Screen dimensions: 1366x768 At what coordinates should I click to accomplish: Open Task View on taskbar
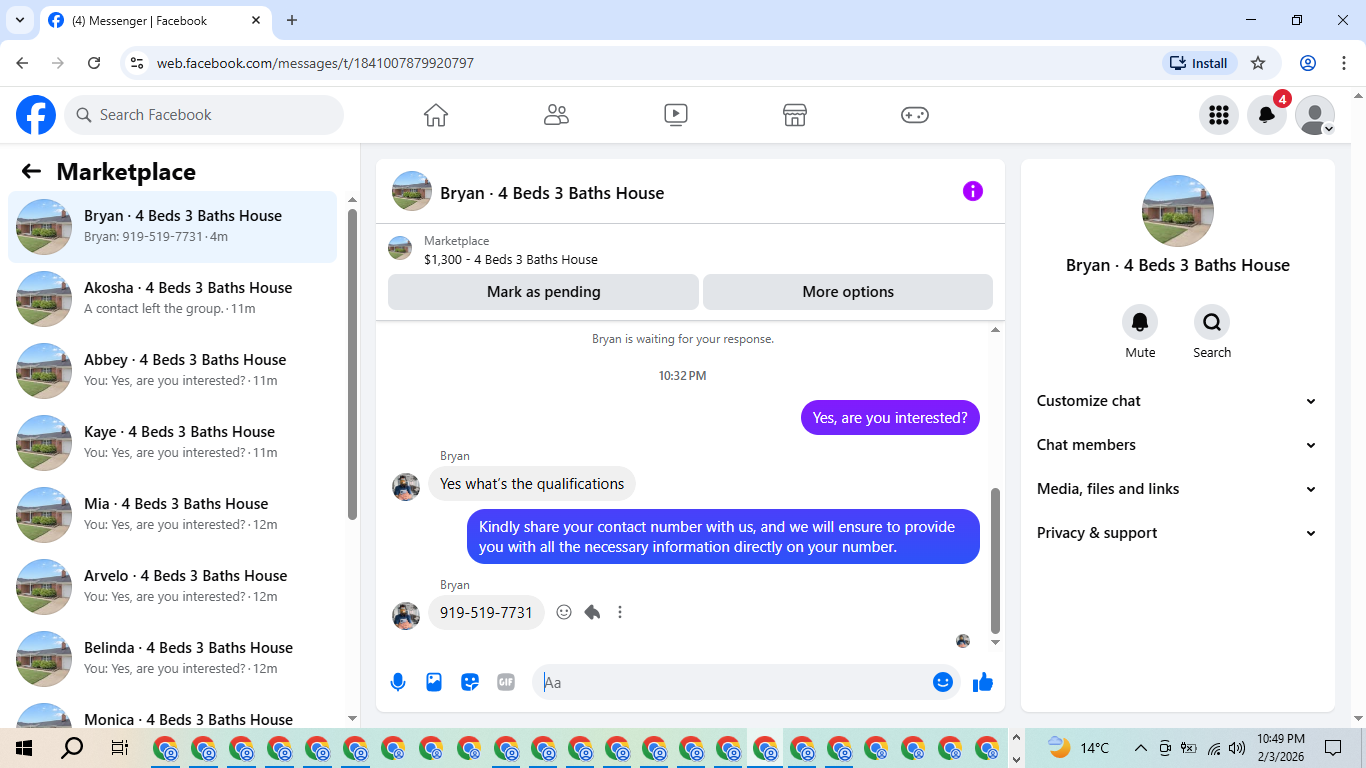coord(119,748)
